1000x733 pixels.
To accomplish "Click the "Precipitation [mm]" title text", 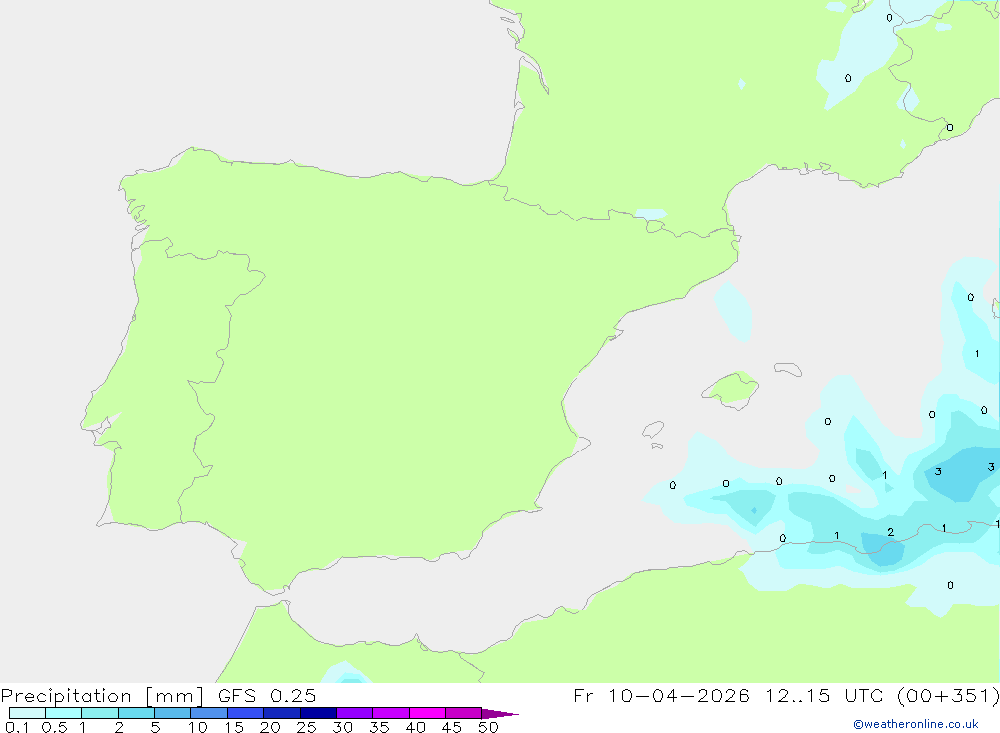I will (x=102, y=696).
